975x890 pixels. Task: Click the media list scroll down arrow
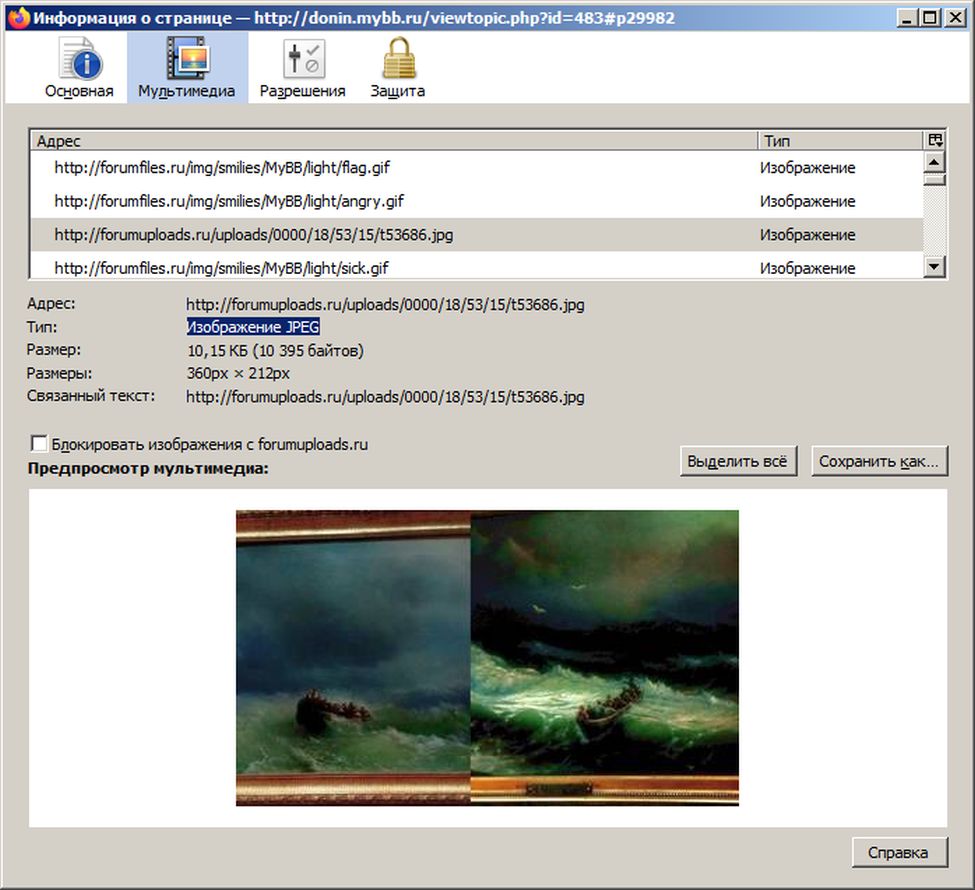point(935,267)
